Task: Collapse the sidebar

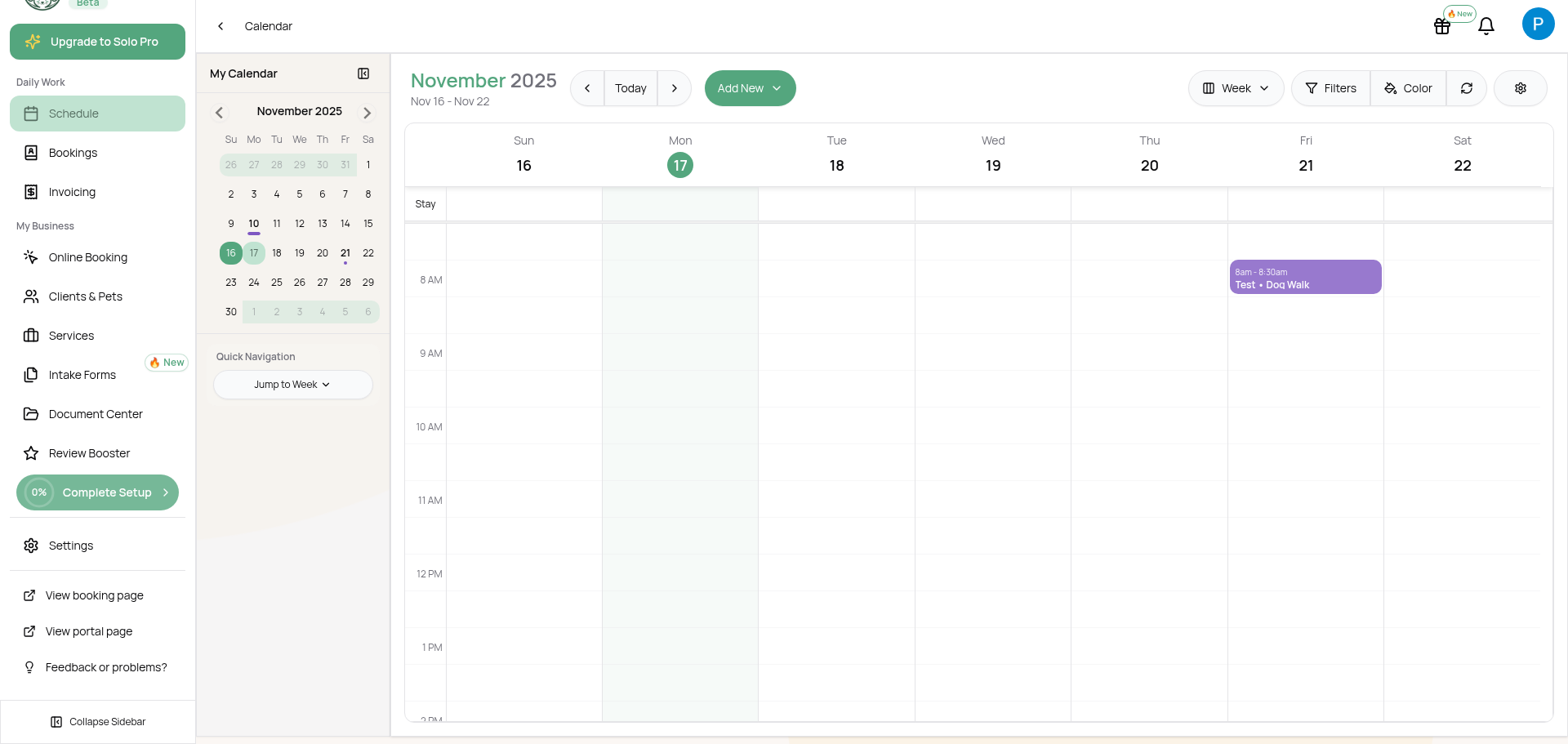Action: coord(98,722)
